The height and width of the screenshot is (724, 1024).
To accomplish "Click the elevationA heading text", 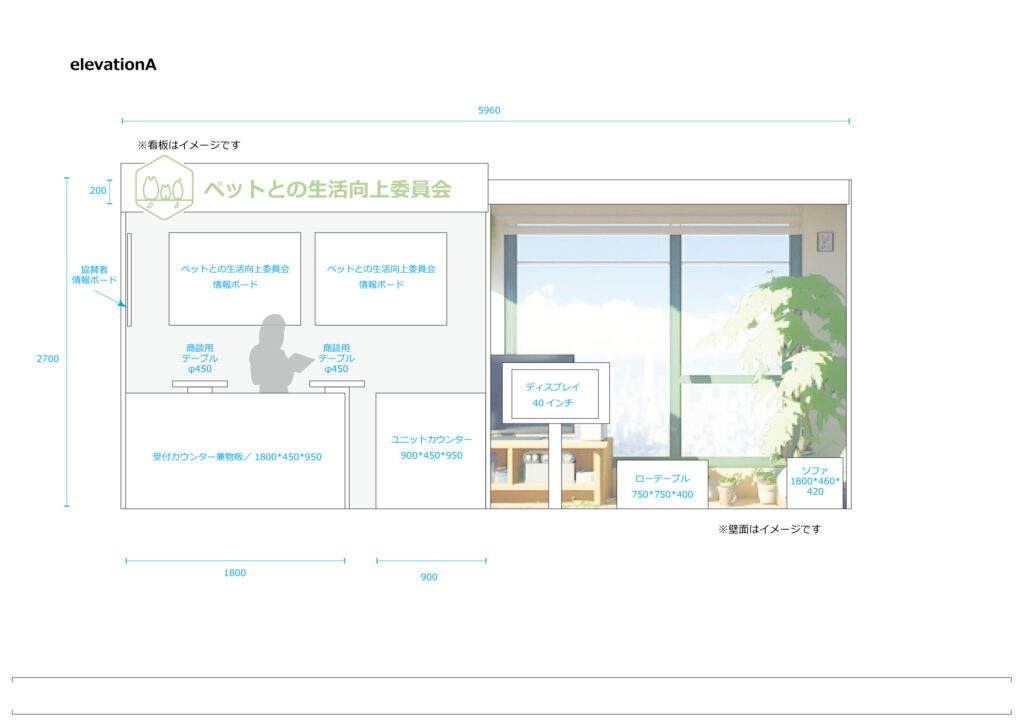I will (x=113, y=65).
